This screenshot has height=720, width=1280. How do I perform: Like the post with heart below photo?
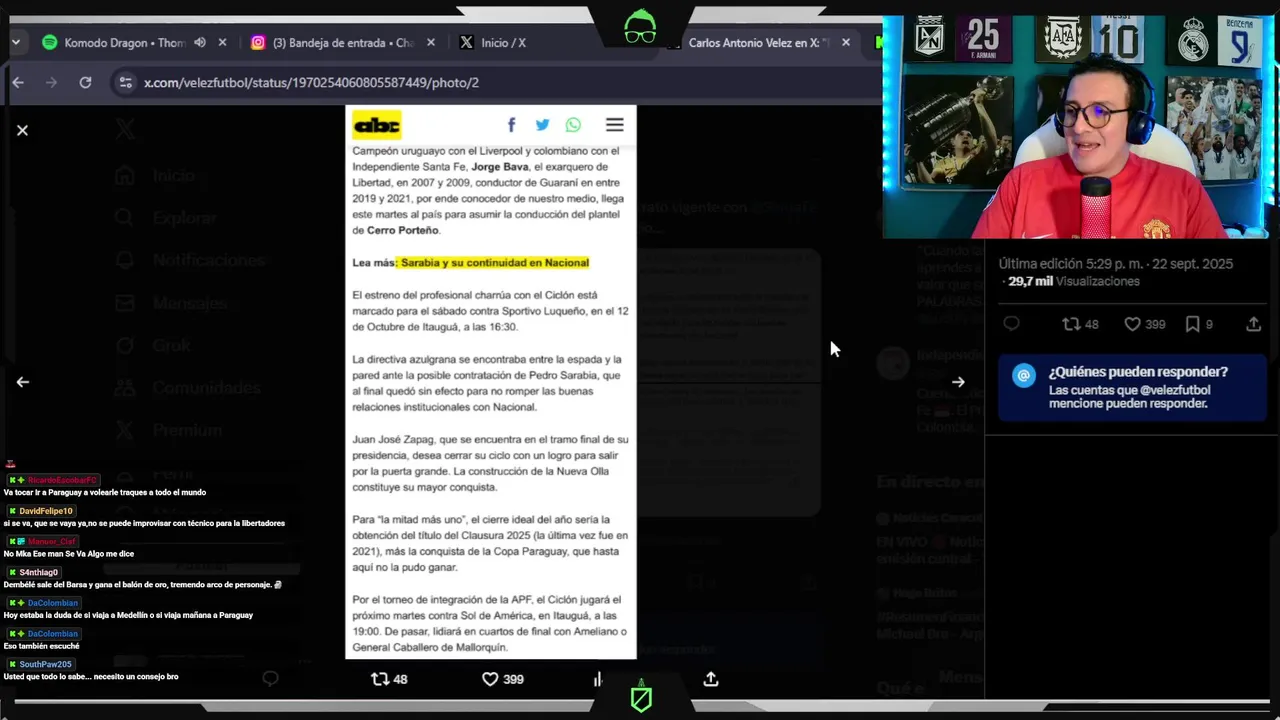[x=490, y=679]
